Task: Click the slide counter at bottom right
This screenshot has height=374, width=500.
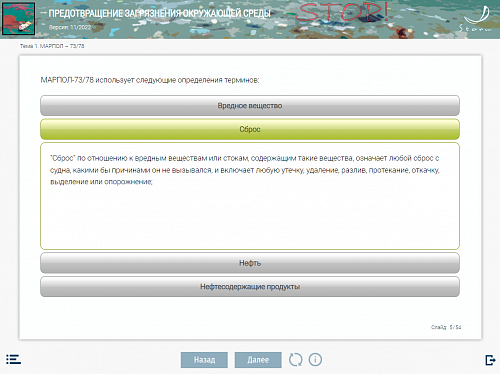Action: pyautogui.click(x=446, y=327)
